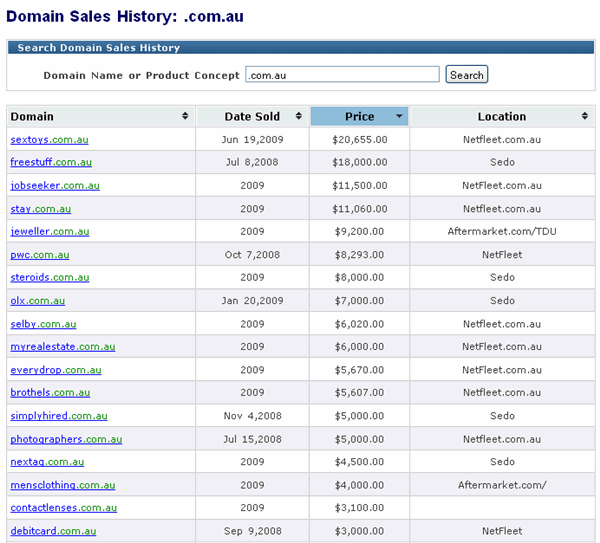Open freestuff.com.au link

click(51, 162)
